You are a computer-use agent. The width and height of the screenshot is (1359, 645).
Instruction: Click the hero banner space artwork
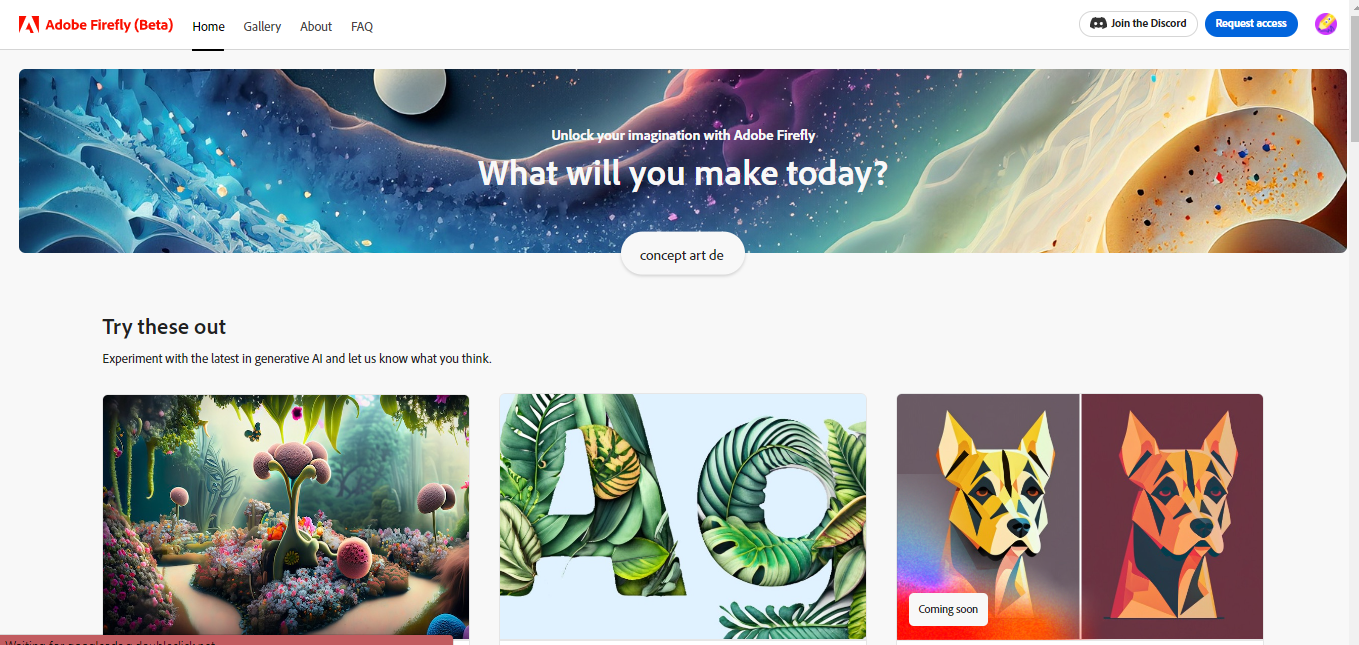tap(683, 161)
